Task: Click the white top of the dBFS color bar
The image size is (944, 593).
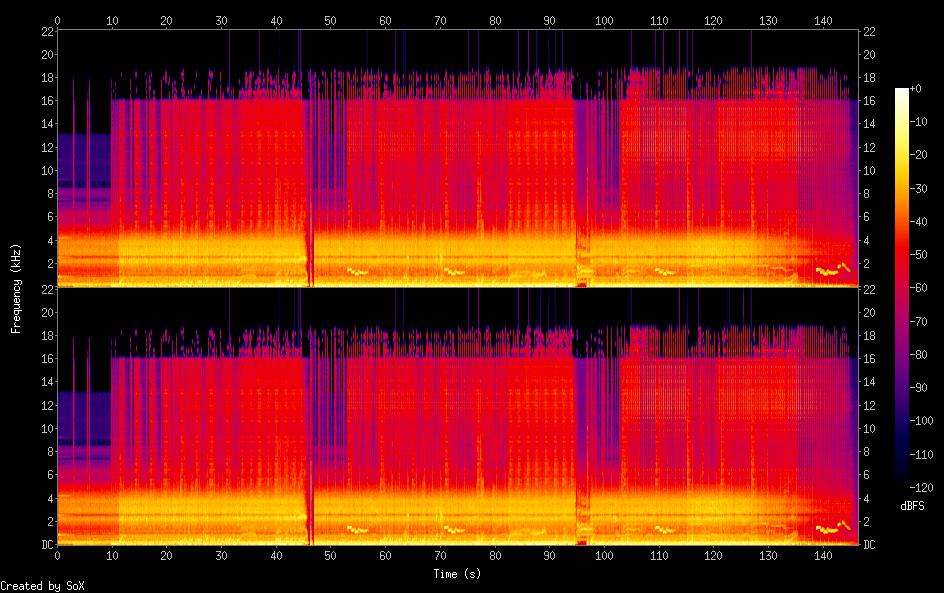Action: click(902, 92)
